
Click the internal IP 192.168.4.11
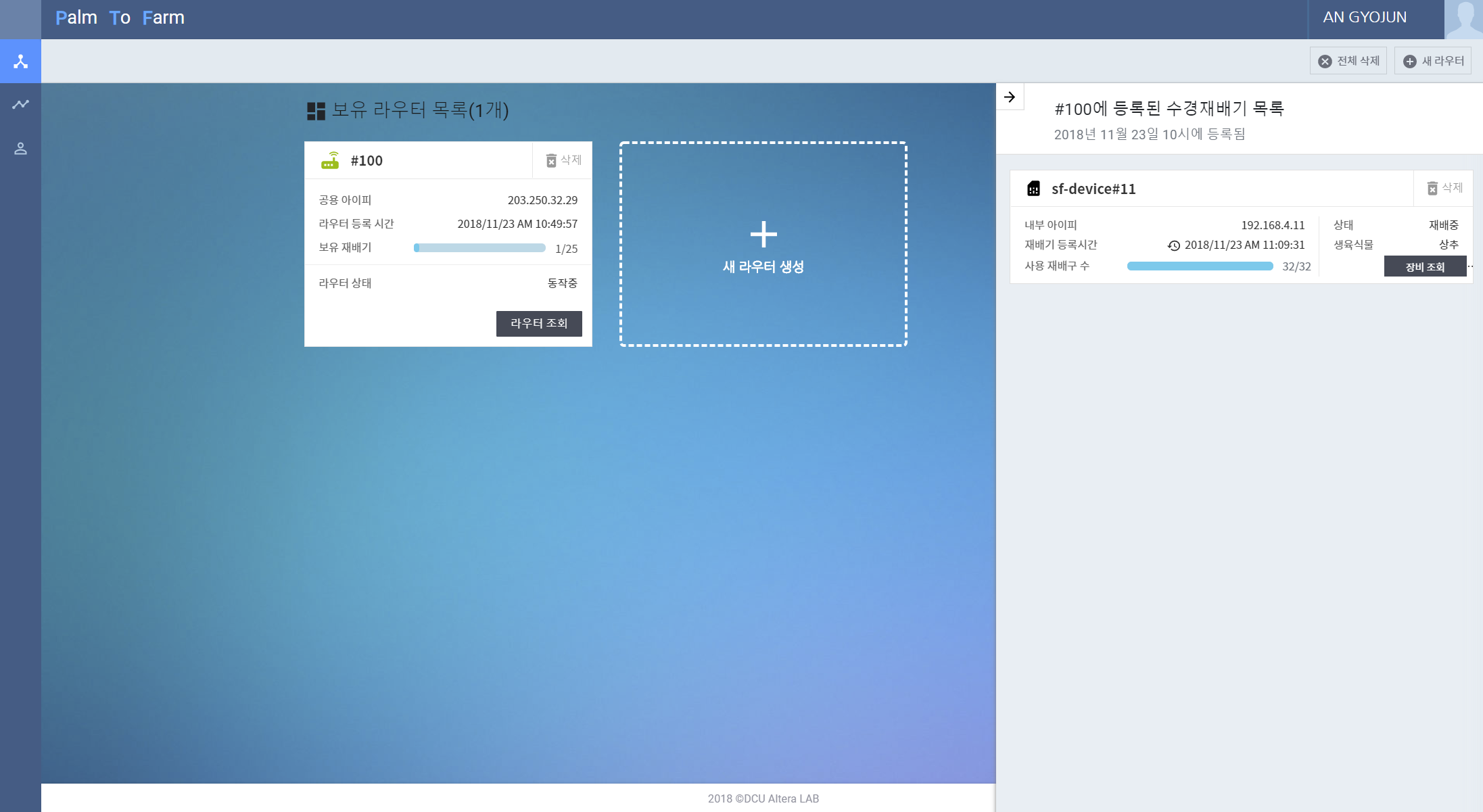click(x=1273, y=225)
